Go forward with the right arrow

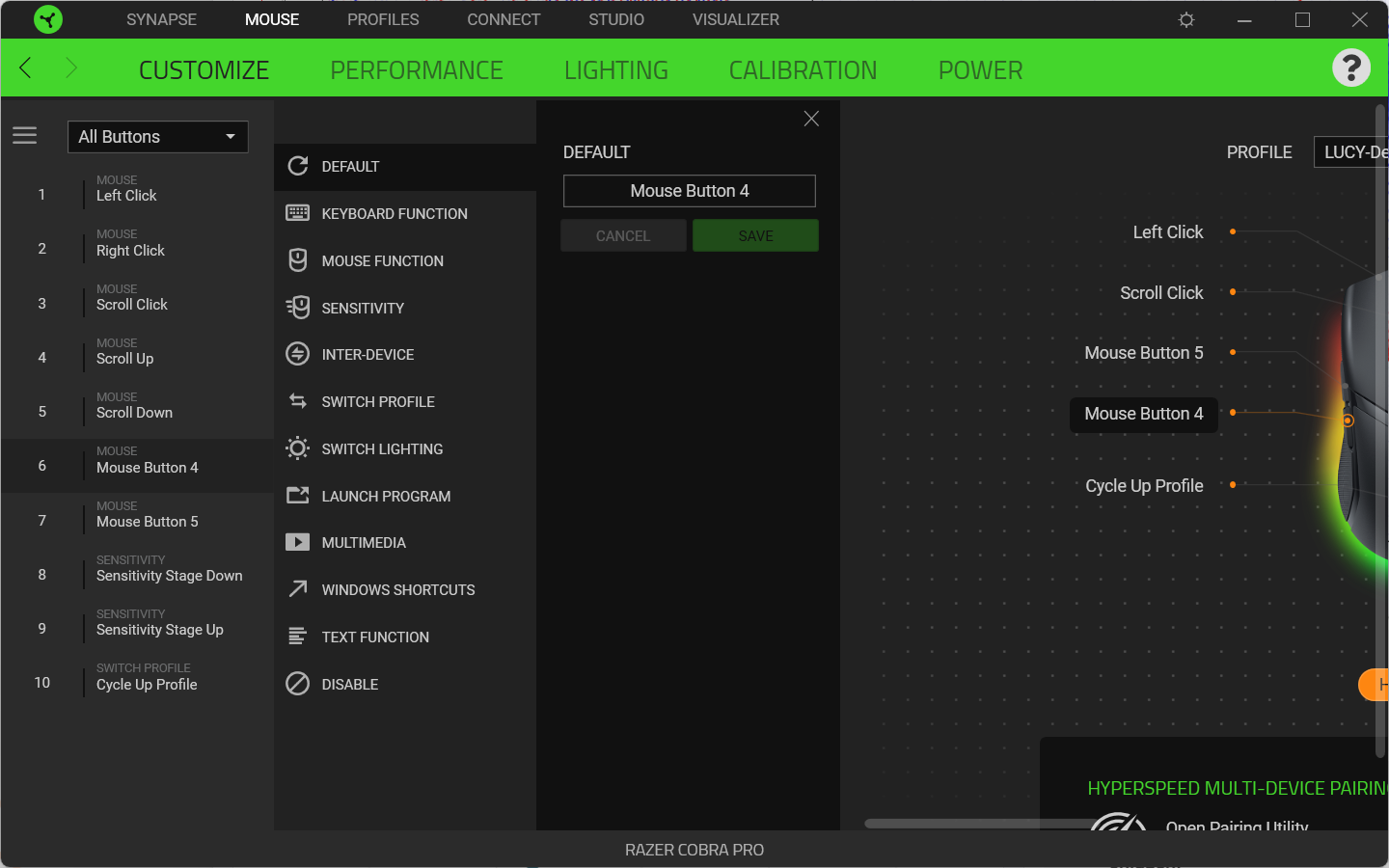coord(70,68)
